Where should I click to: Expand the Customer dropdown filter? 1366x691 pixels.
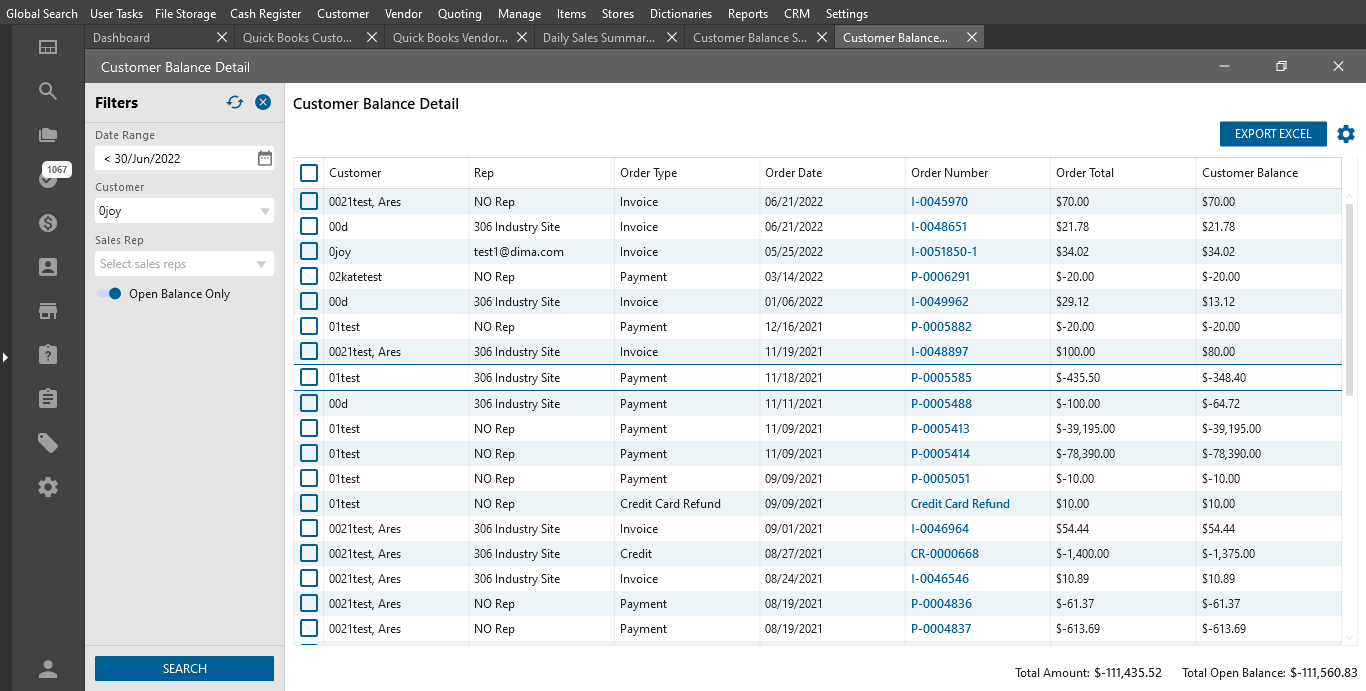(x=264, y=211)
